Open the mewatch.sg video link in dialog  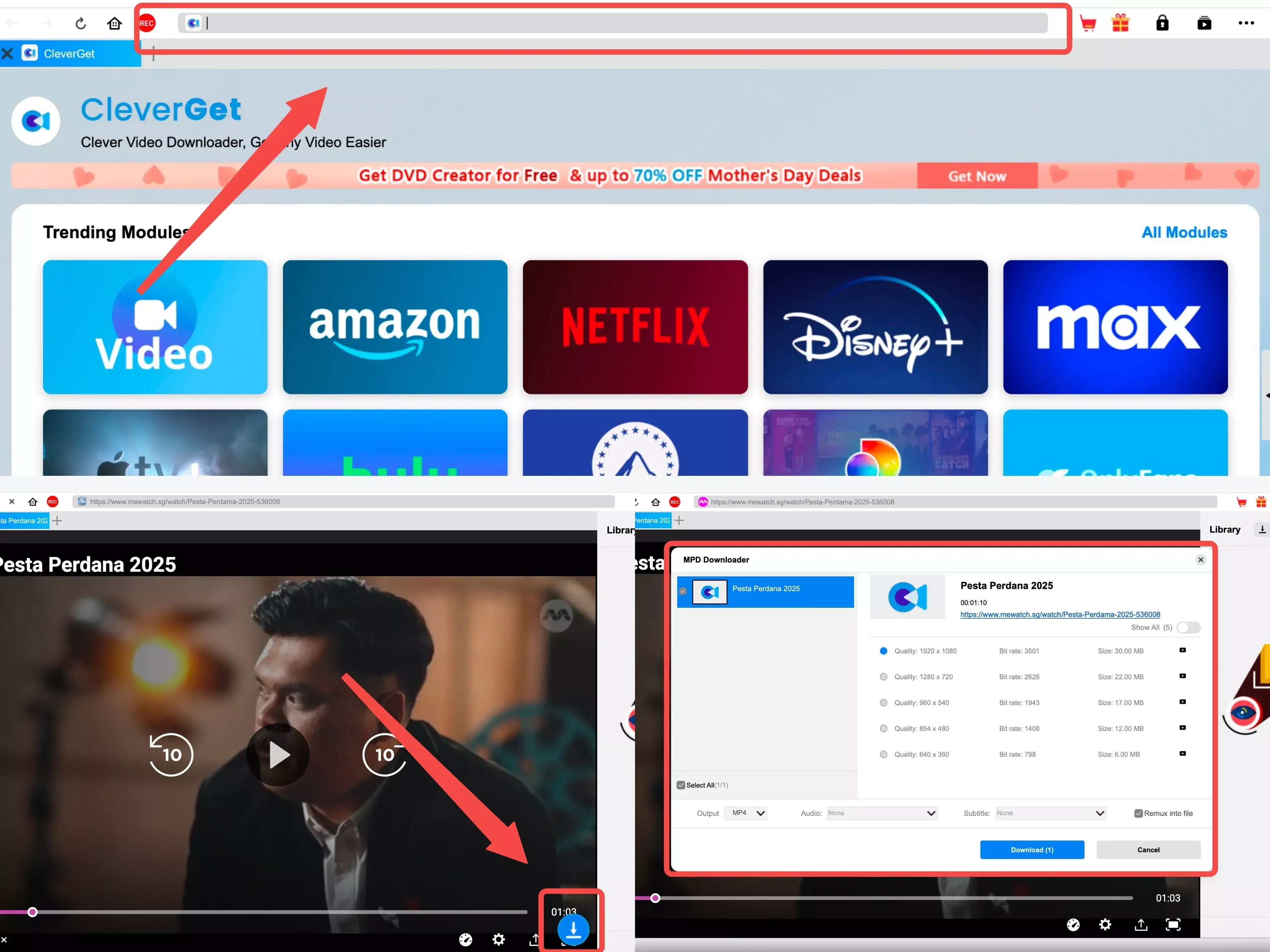[x=1060, y=614]
